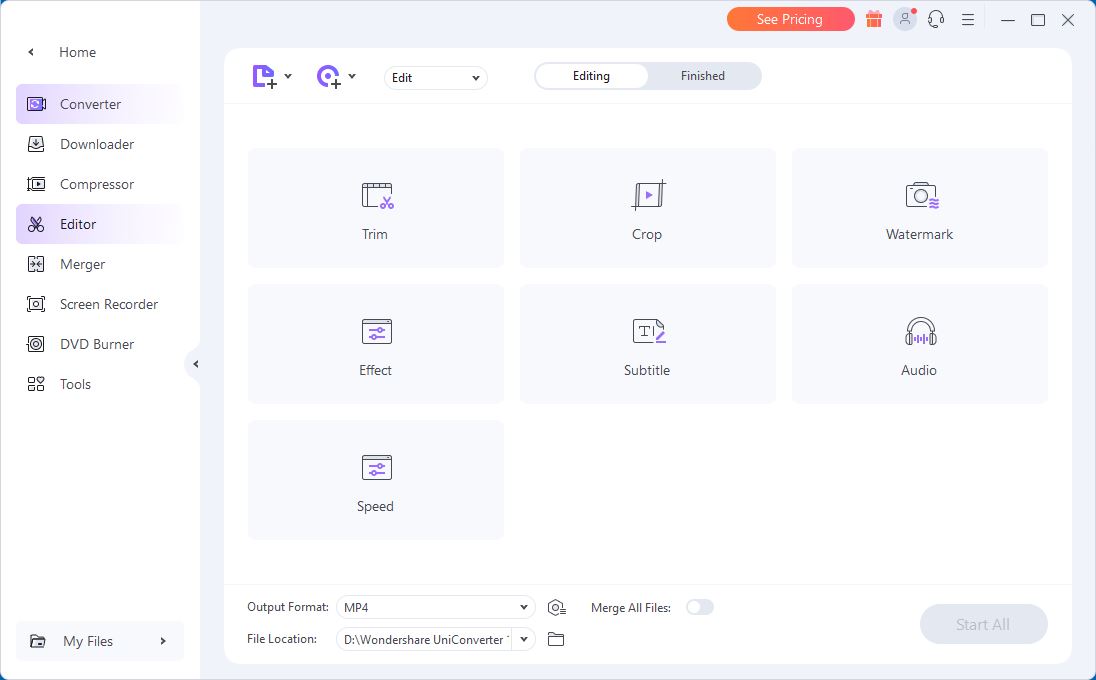Click See Pricing button

(x=791, y=19)
